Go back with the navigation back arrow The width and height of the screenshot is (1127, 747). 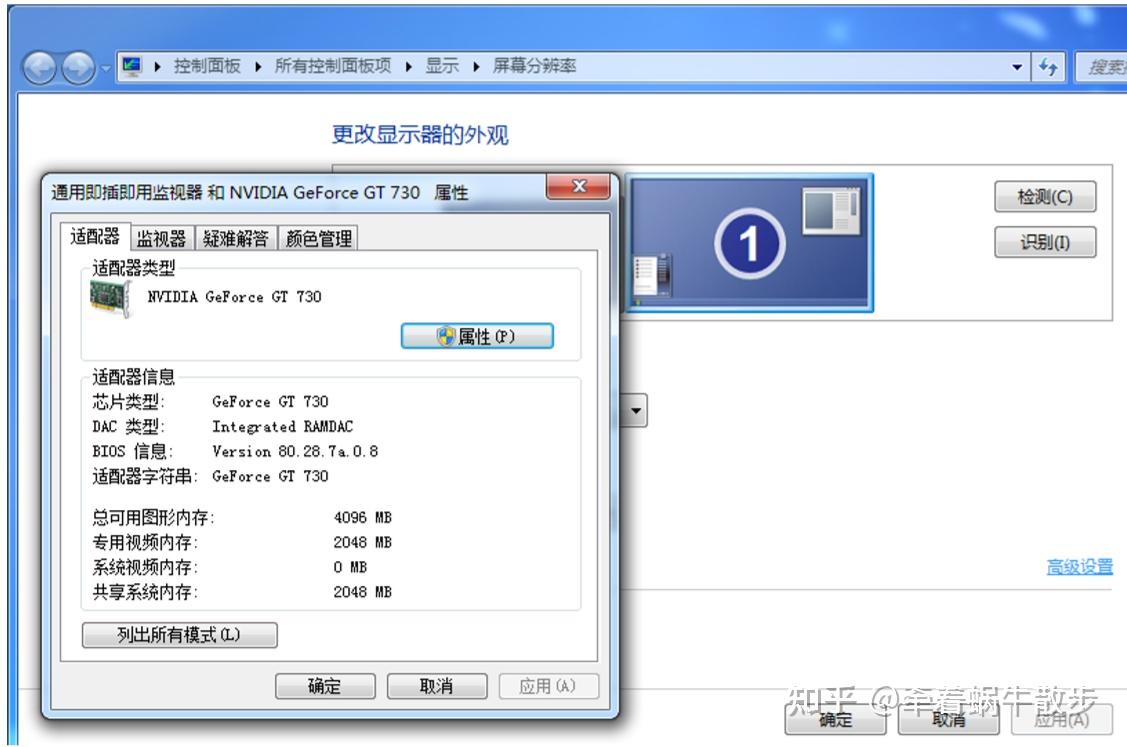(40, 68)
